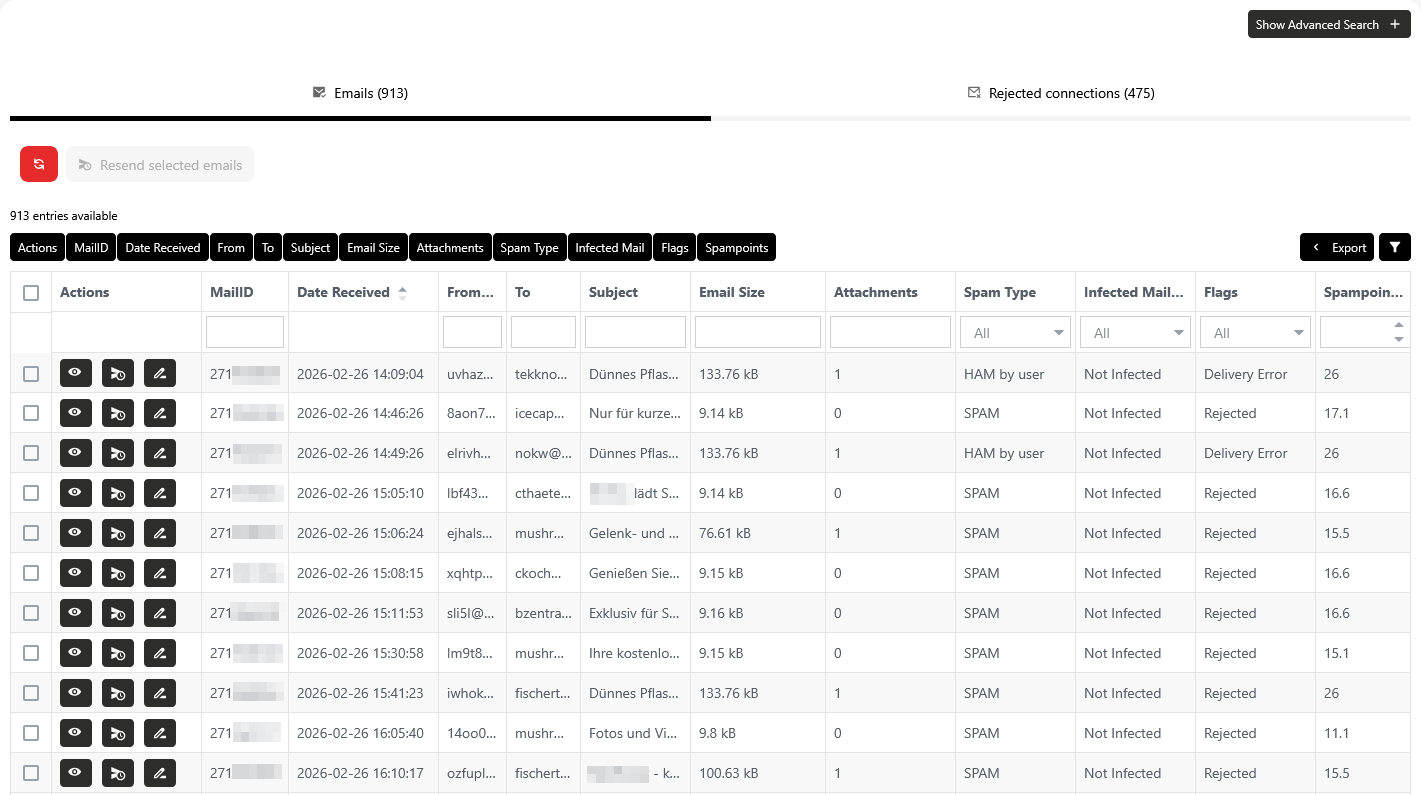Click the red refresh icon button
The height and width of the screenshot is (795, 1421).
[x=39, y=164]
